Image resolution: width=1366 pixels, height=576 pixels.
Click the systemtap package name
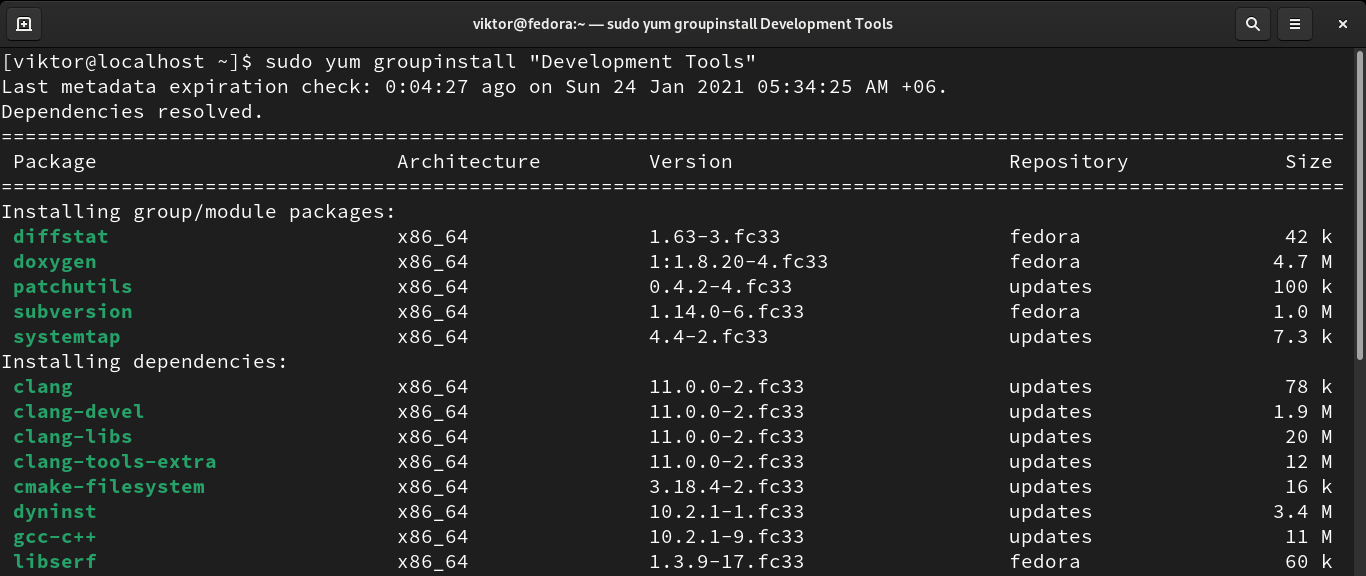(x=72, y=337)
